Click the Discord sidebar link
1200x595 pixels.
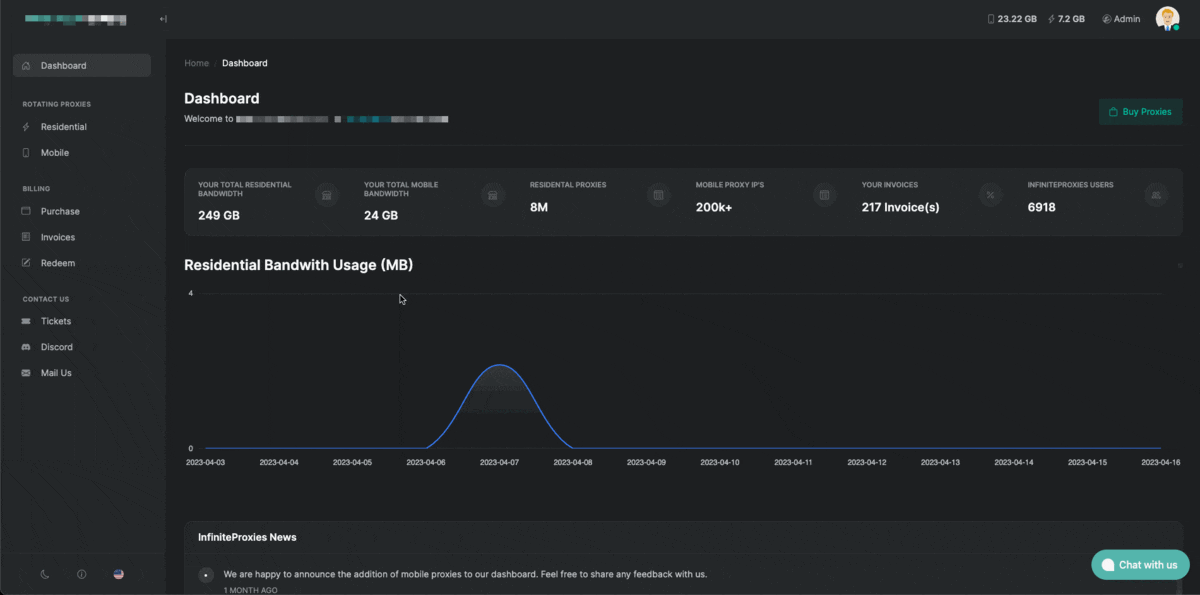click(x=56, y=347)
